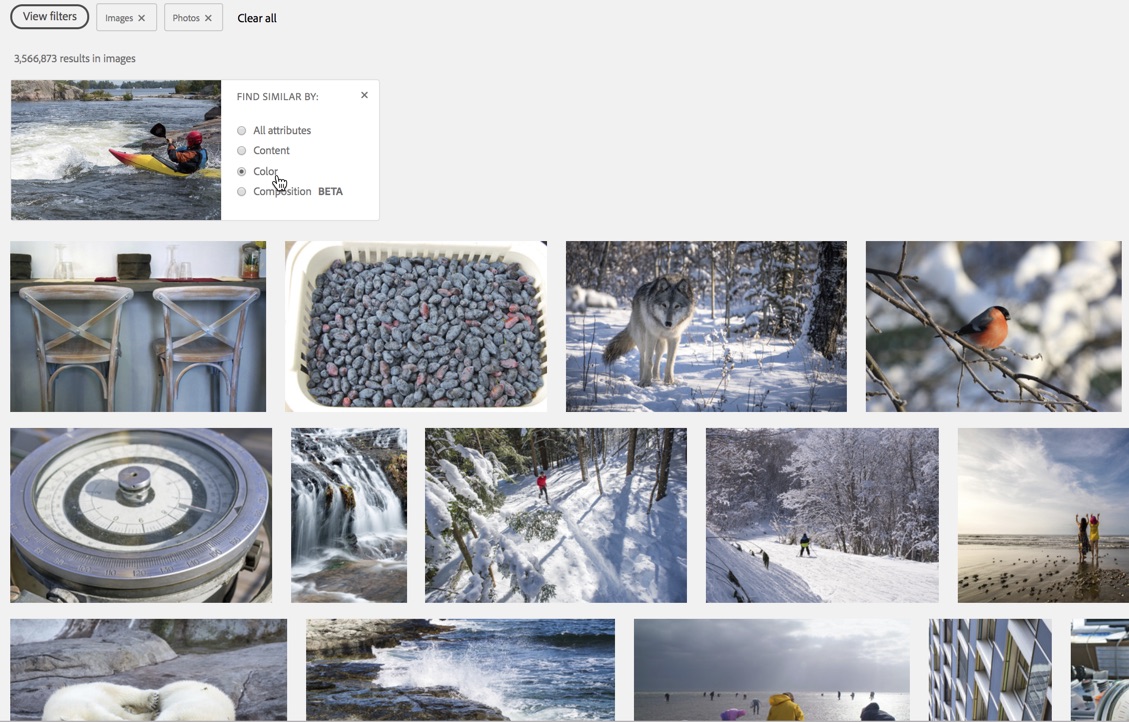
Task: Remove the Images filter tag
Action: tap(141, 18)
